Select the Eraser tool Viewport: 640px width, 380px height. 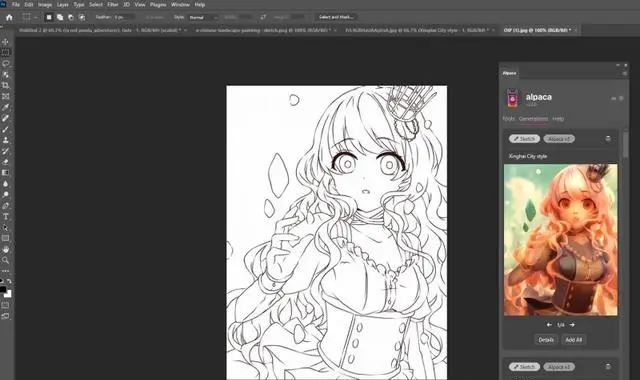click(x=5, y=162)
